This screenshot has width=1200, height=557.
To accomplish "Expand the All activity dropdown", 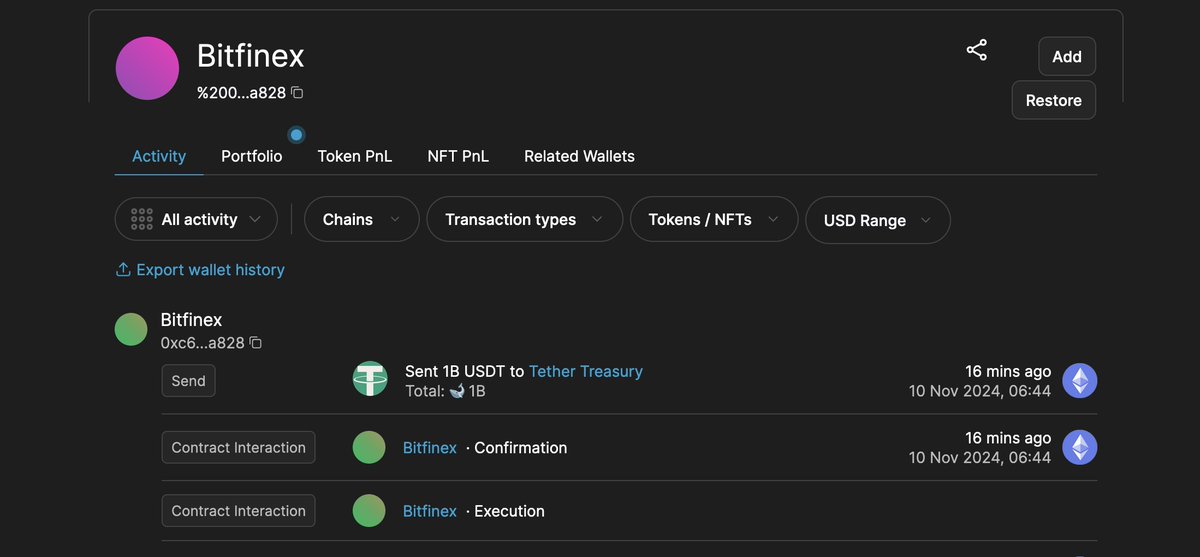I will pos(196,219).
